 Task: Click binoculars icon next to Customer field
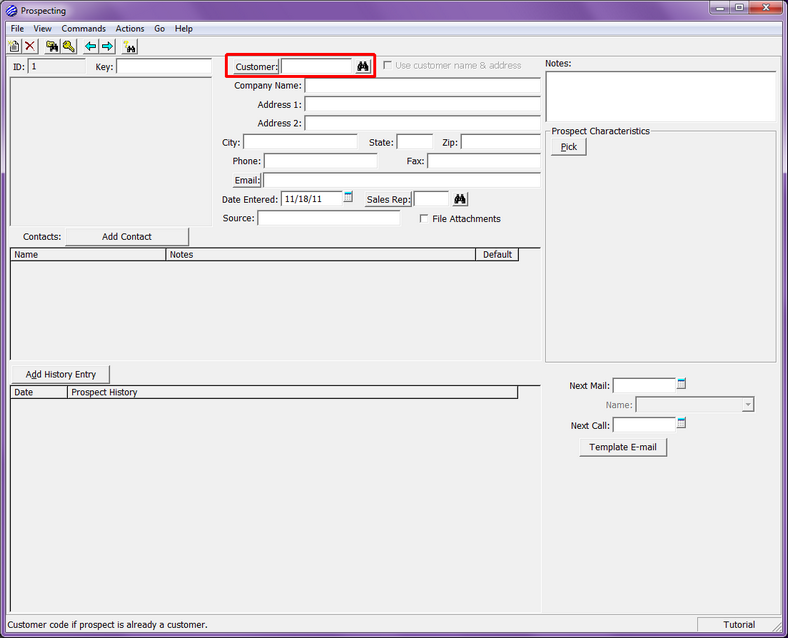point(363,66)
